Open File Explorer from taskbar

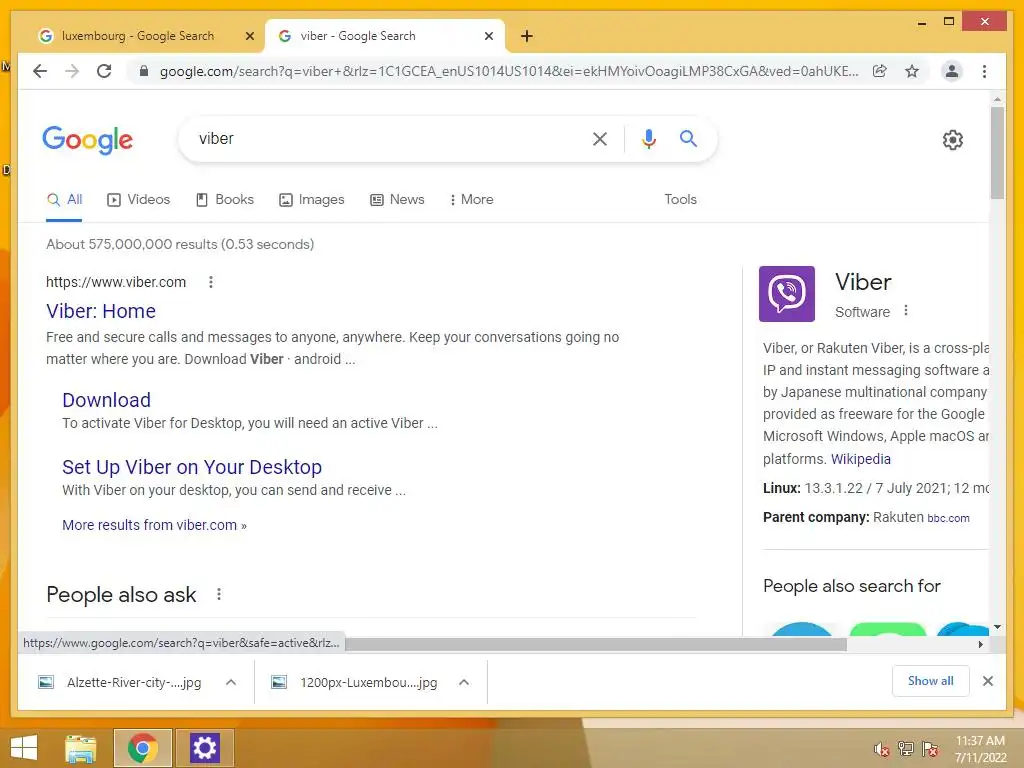(x=81, y=748)
